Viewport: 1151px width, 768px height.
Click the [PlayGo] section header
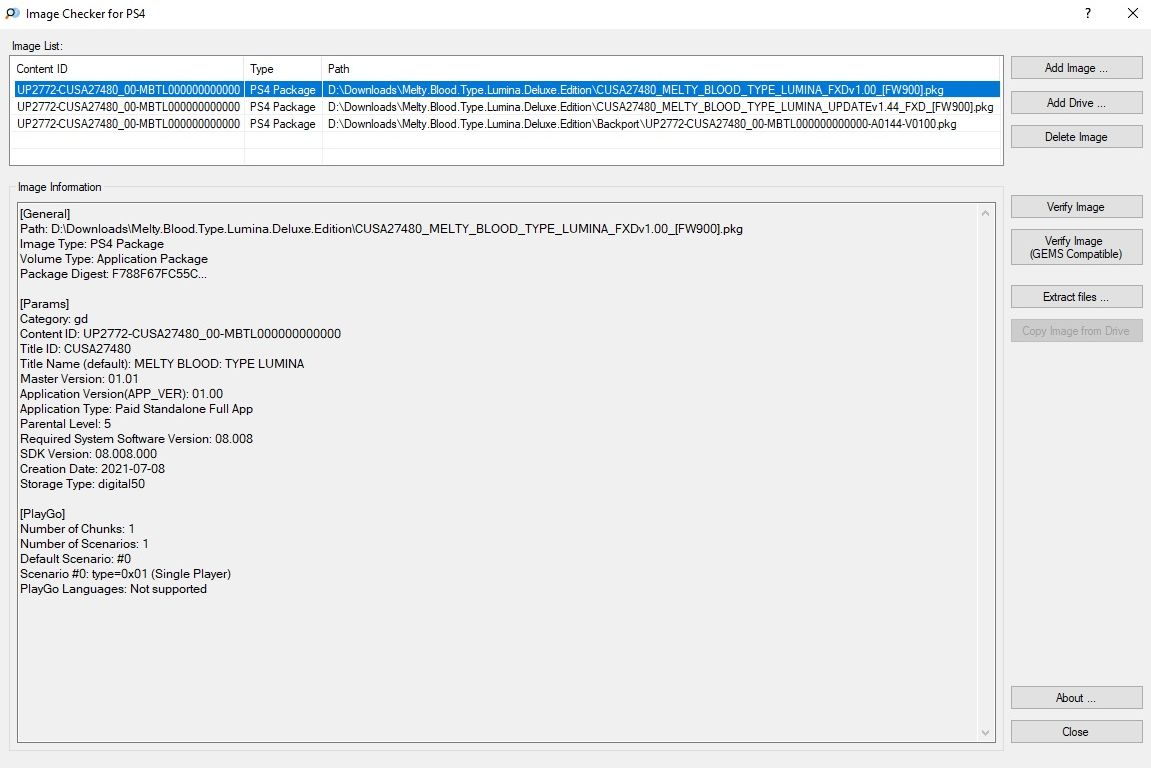pyautogui.click(x=43, y=514)
